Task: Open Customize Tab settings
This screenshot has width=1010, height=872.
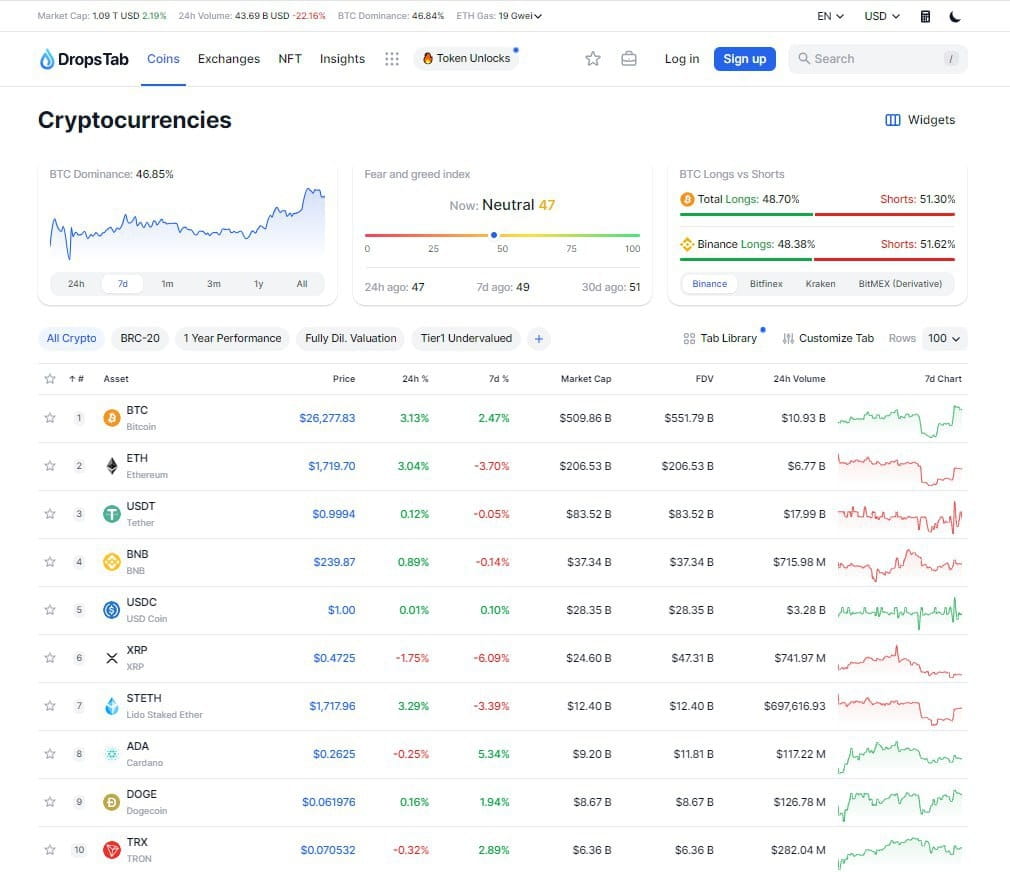Action: [x=828, y=339]
